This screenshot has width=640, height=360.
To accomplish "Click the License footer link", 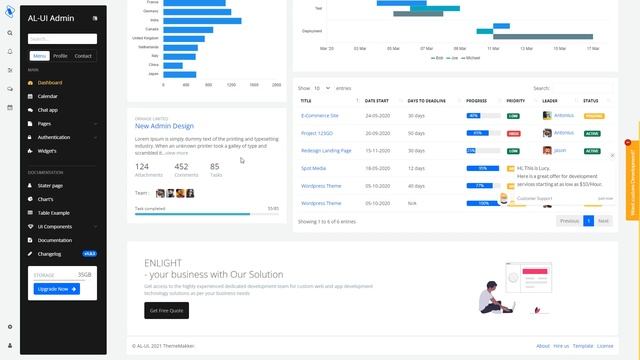I will 605,346.
